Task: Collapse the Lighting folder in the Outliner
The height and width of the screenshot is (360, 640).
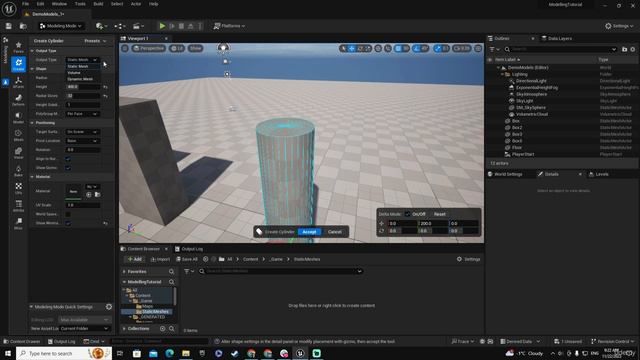Action: tap(502, 74)
